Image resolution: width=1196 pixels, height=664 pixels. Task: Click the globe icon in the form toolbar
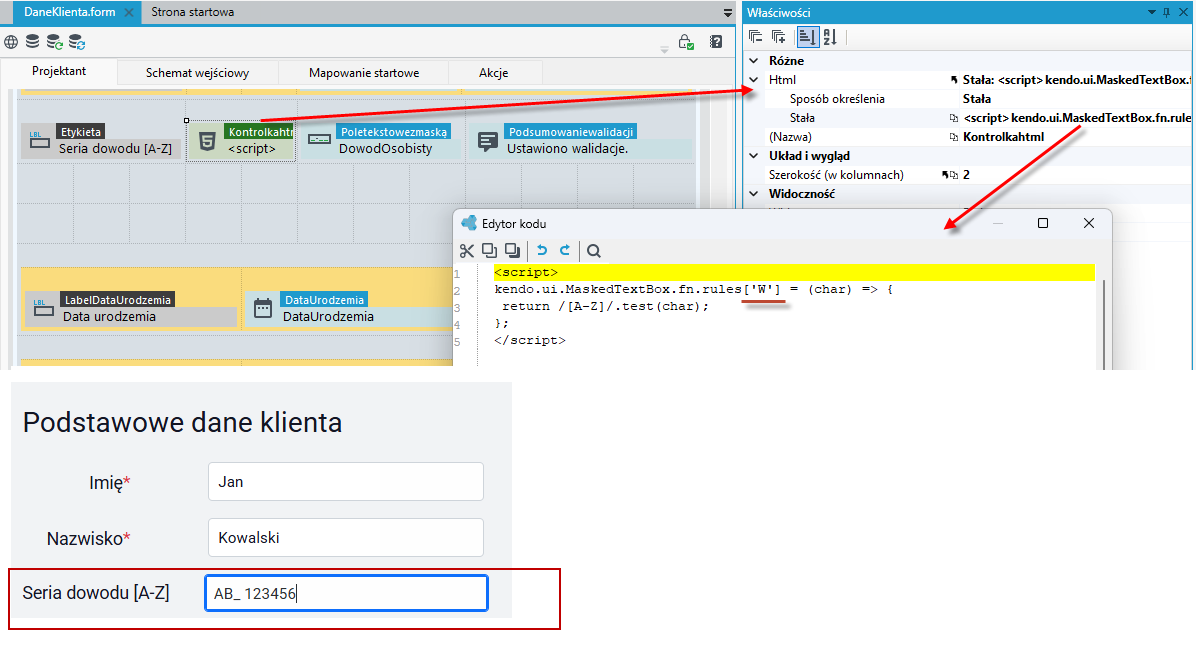(x=11, y=42)
